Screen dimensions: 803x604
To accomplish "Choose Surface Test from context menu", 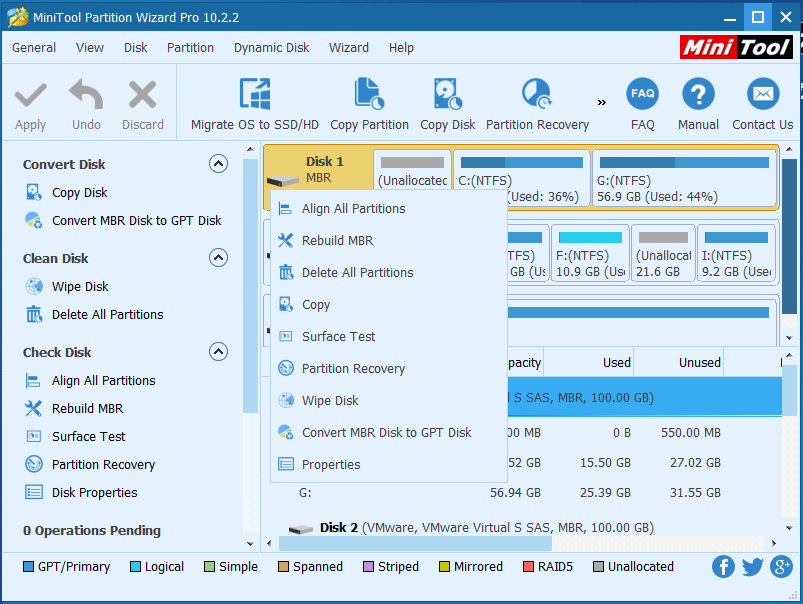I will pos(389,337).
